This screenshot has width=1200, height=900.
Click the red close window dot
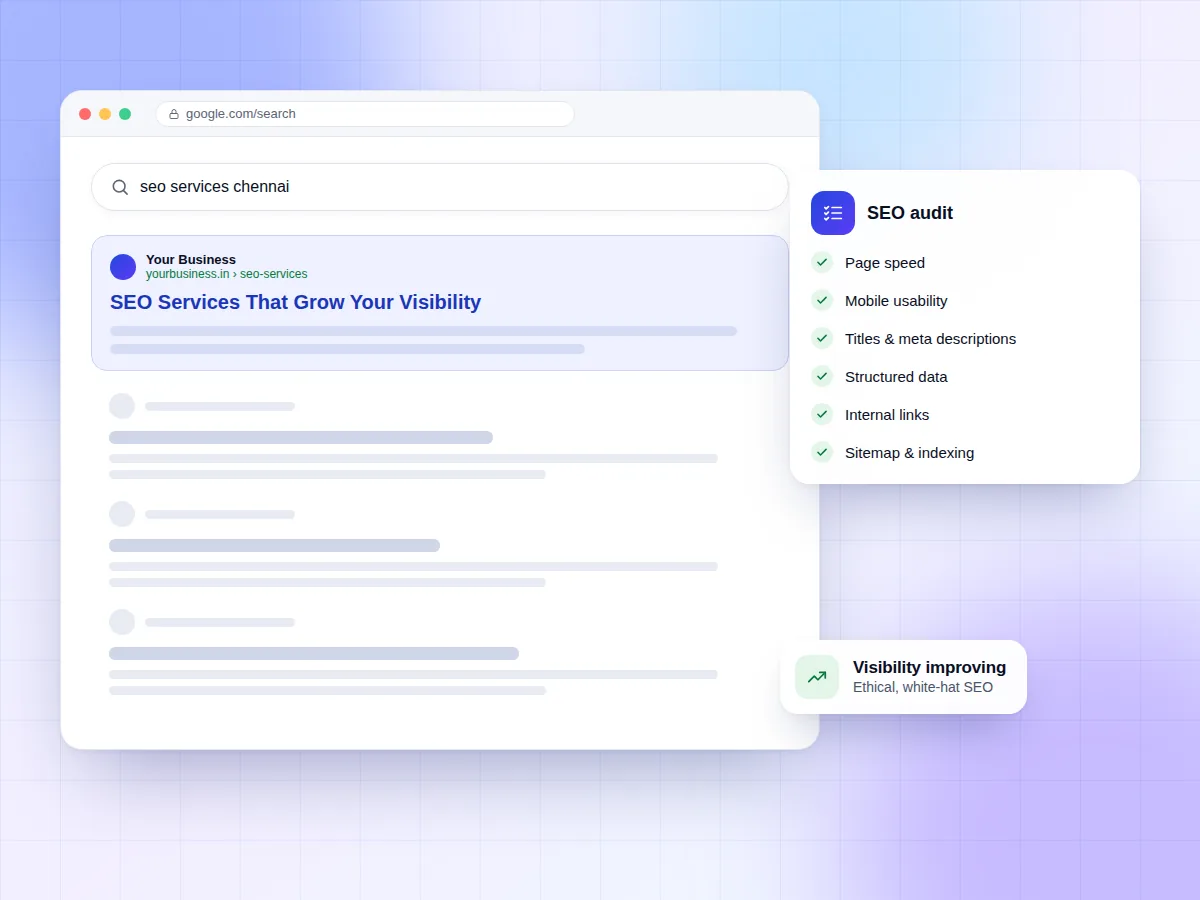point(85,114)
